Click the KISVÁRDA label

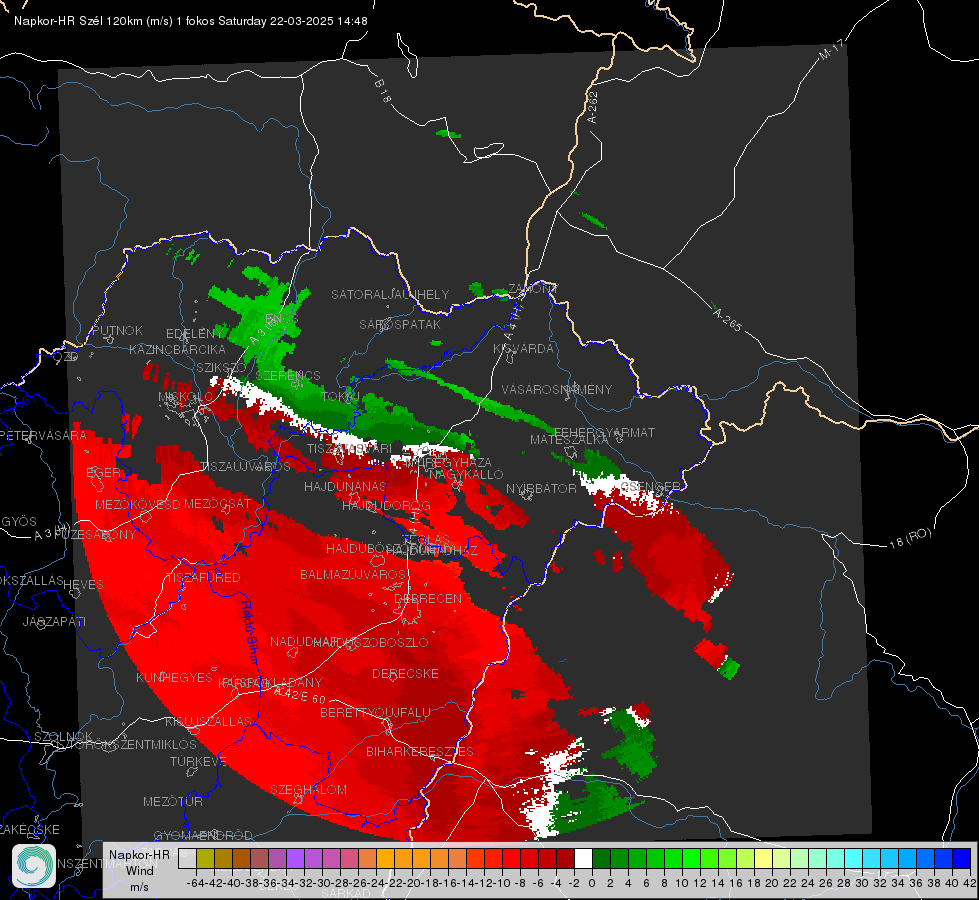point(524,349)
